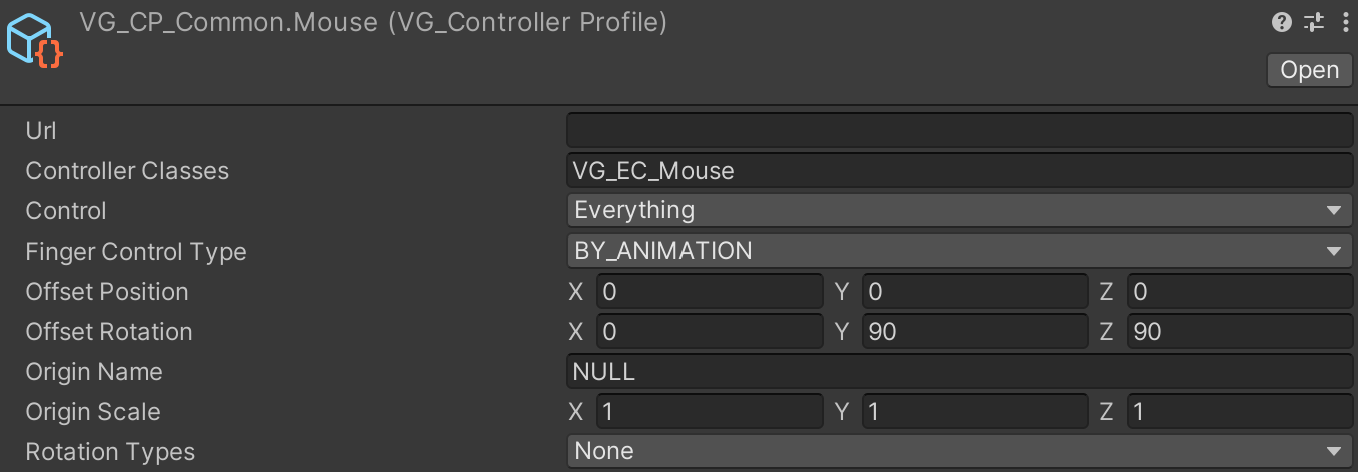The image size is (1358, 472).
Task: Click the Url text field
Action: coord(960,130)
